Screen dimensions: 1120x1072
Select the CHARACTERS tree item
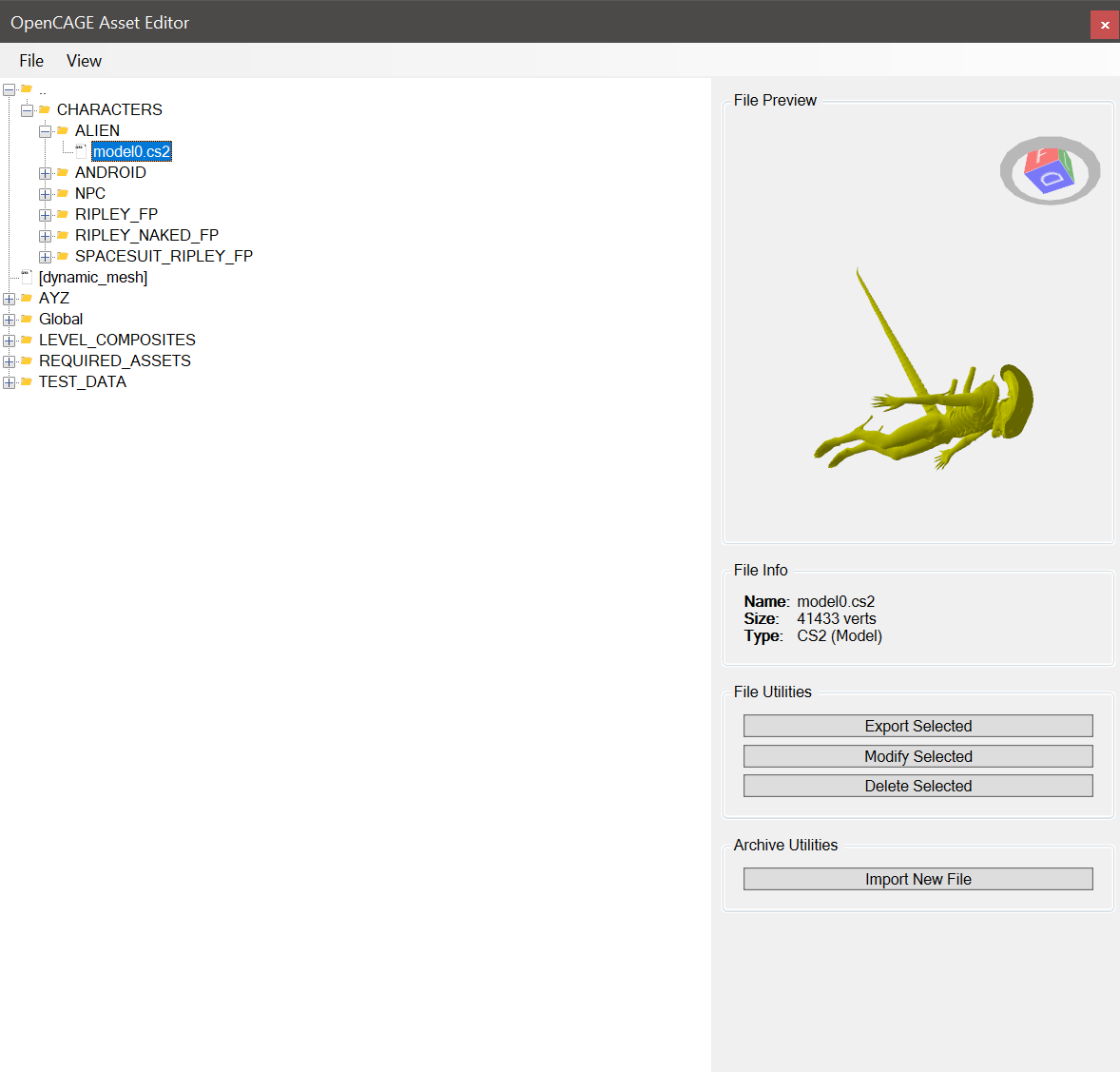click(109, 109)
